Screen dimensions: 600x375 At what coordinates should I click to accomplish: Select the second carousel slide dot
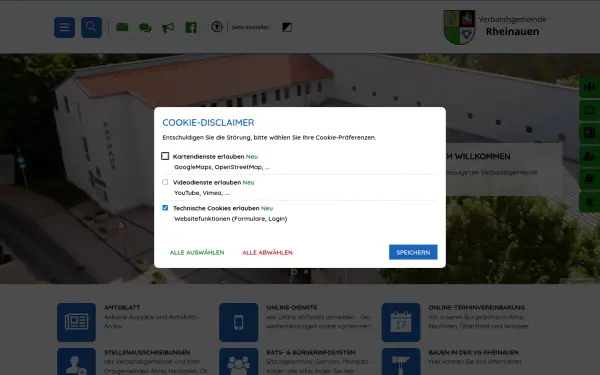point(306,272)
